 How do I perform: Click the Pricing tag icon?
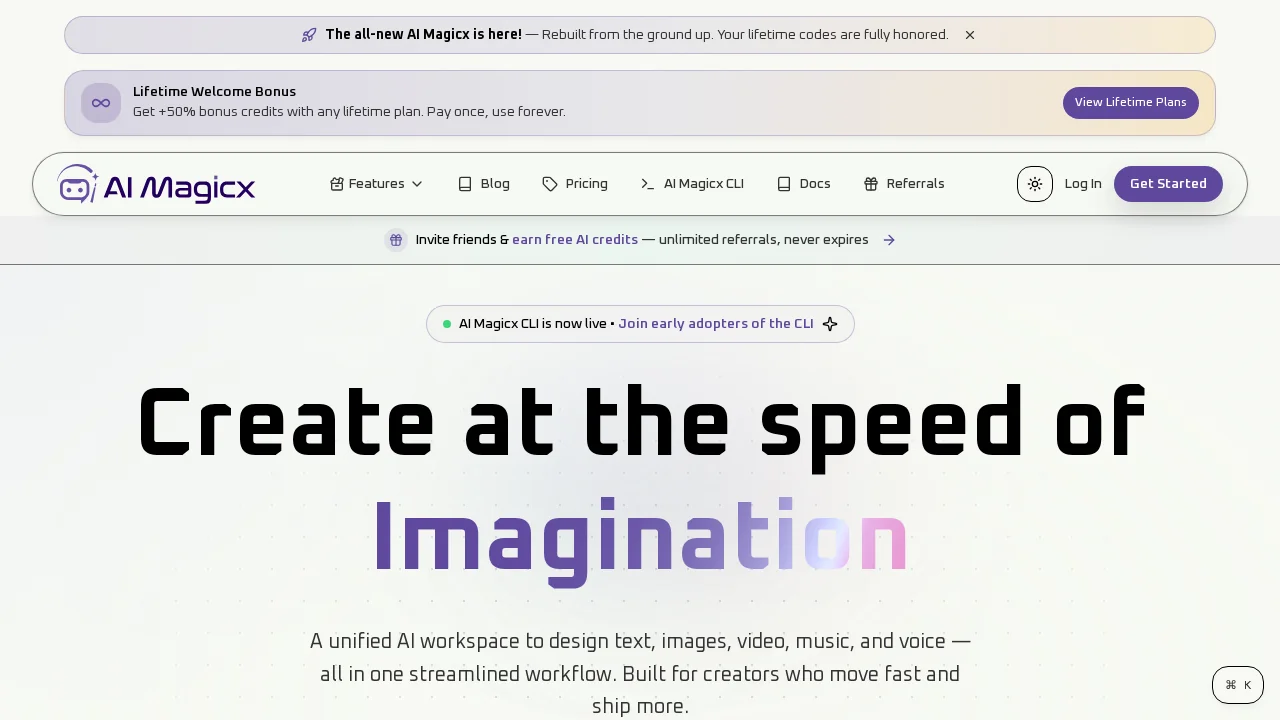[x=550, y=184]
